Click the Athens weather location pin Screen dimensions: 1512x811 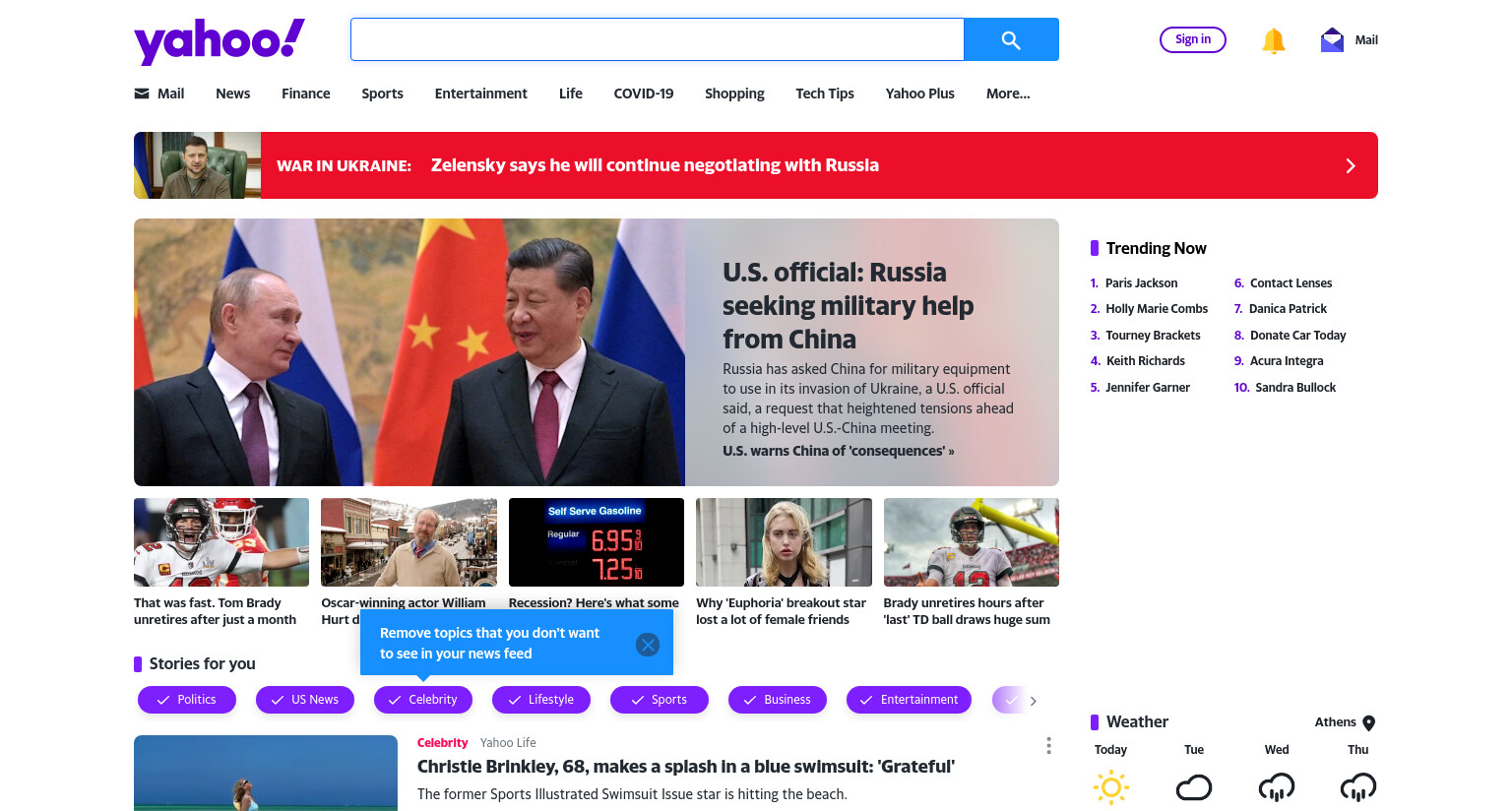(x=1368, y=723)
